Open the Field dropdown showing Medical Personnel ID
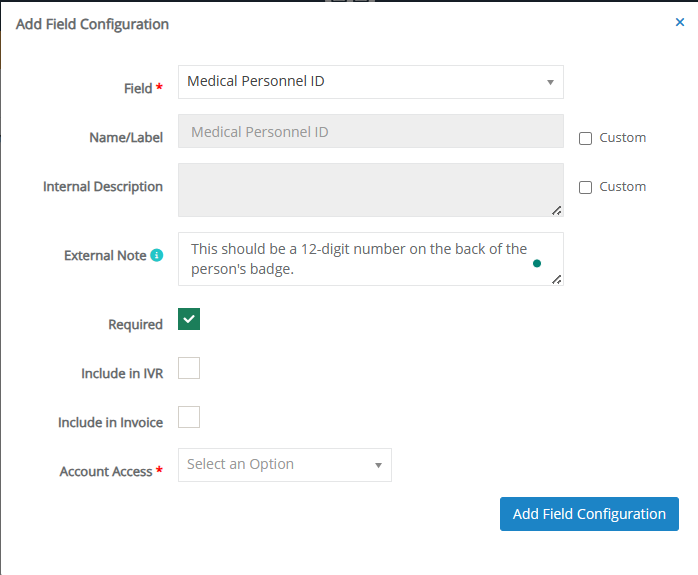This screenshot has width=698, height=575. tap(371, 82)
